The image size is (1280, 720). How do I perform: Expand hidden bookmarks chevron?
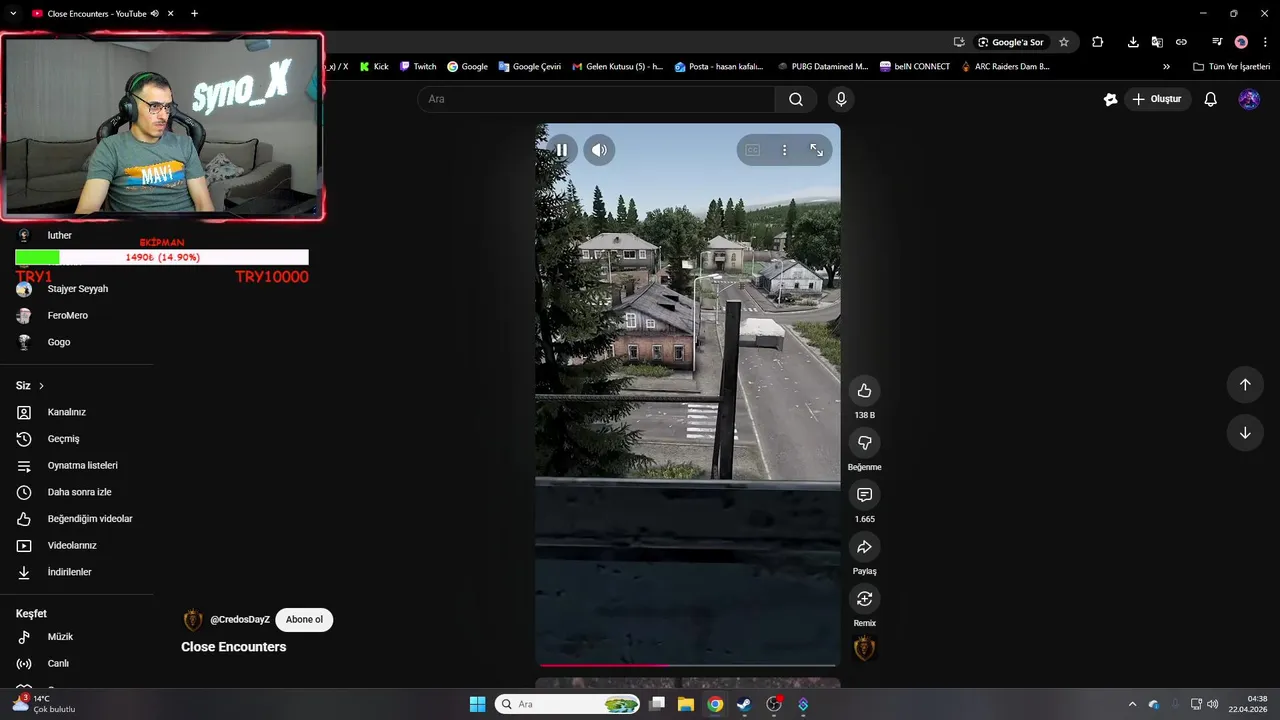coord(1166,67)
